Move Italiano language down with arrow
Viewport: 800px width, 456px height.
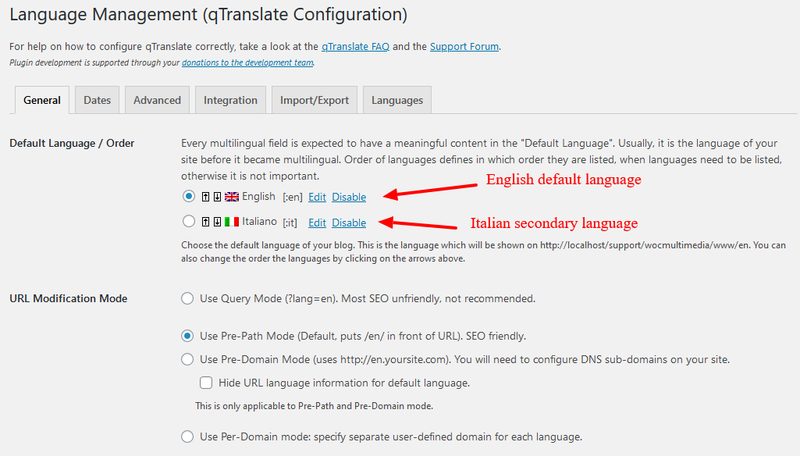[x=217, y=222]
